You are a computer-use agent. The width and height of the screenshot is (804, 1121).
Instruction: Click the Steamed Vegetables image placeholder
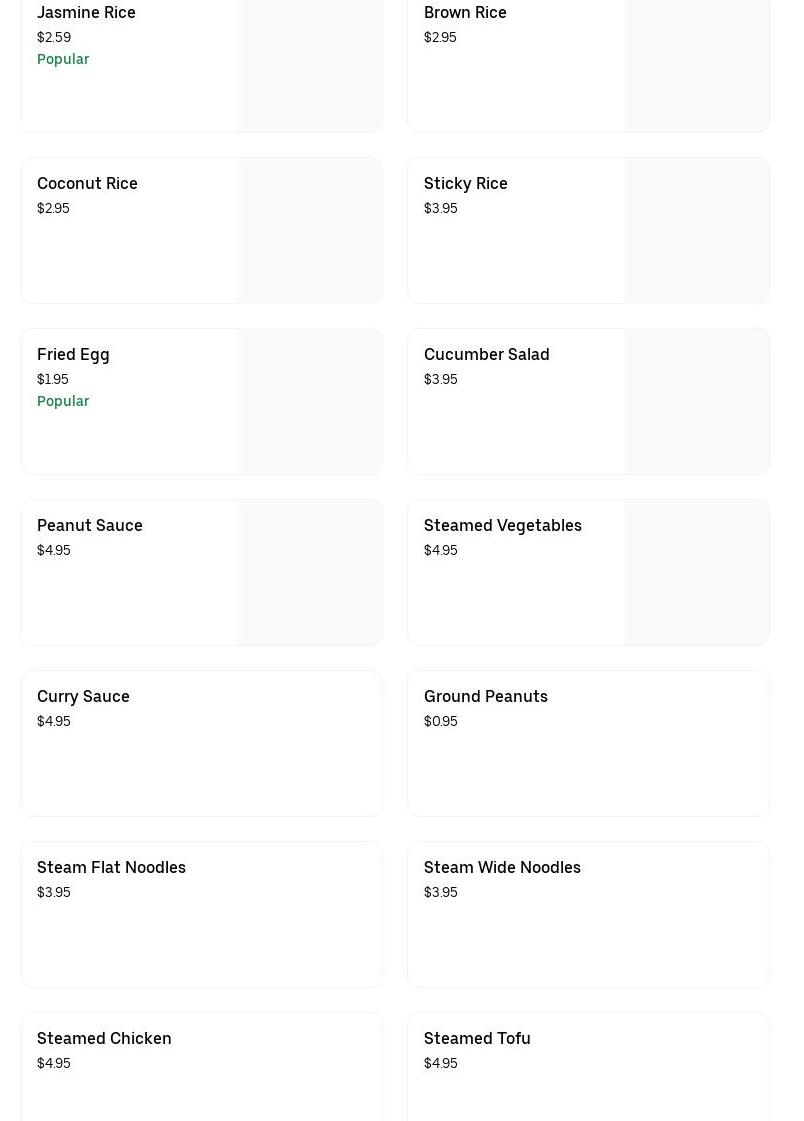pyautogui.click(x=696, y=572)
